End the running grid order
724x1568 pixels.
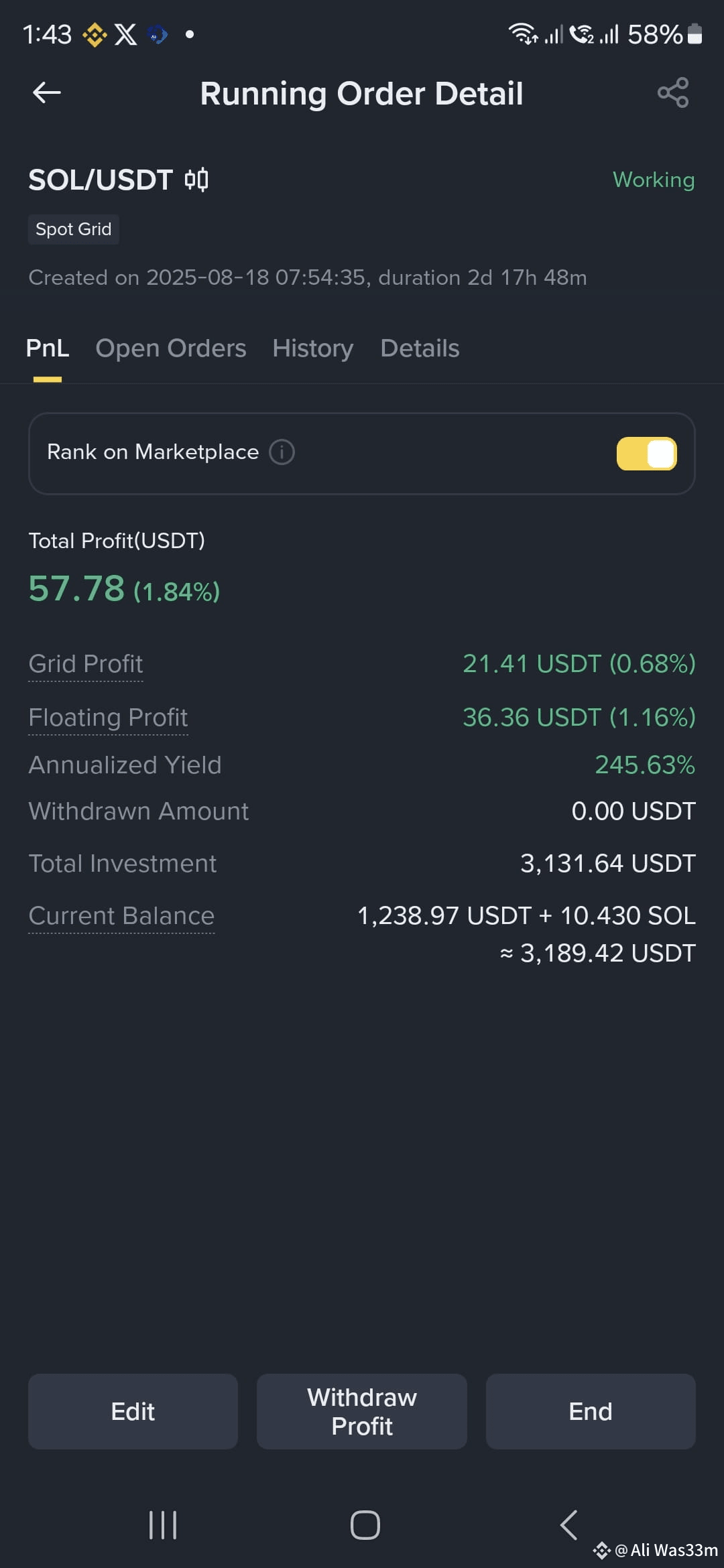click(x=591, y=1411)
